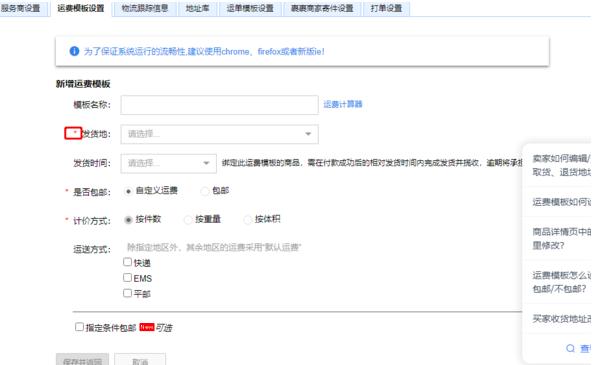Click the red New badge
The image size is (600, 365).
click(147, 327)
